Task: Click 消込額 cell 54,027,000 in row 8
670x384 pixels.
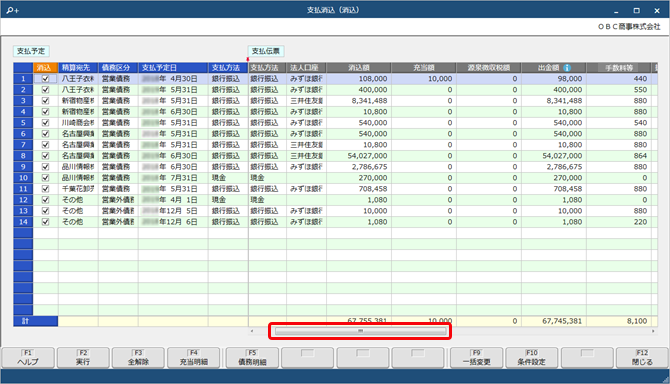Action: 359,156
